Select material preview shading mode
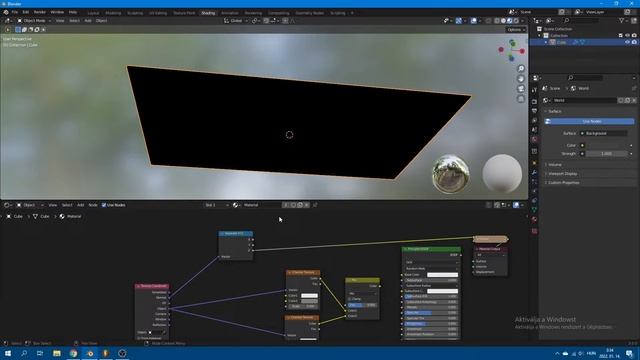 click(x=509, y=20)
